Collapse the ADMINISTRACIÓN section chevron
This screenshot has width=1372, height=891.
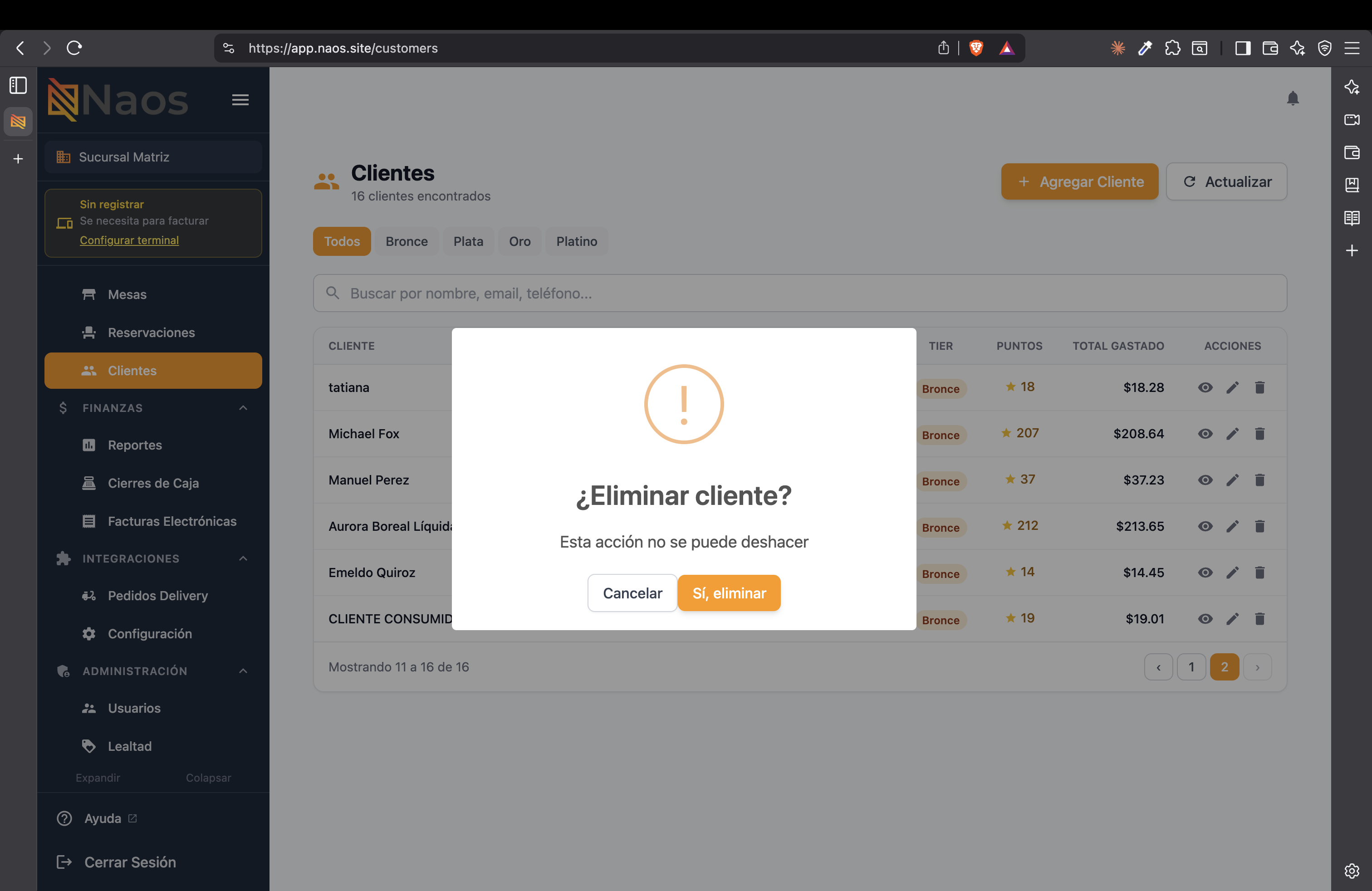tap(243, 671)
